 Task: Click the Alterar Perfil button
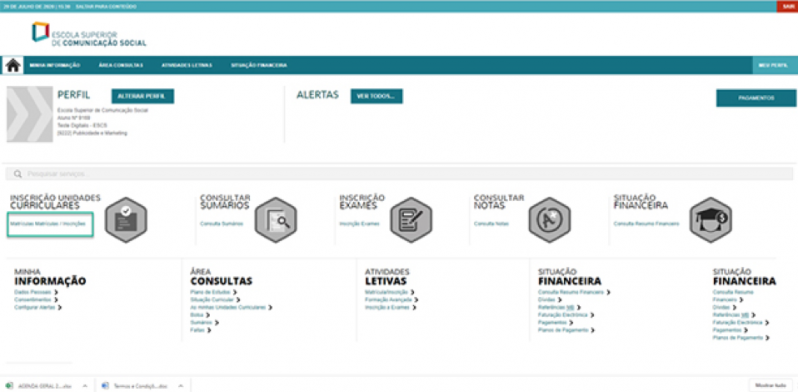click(142, 96)
